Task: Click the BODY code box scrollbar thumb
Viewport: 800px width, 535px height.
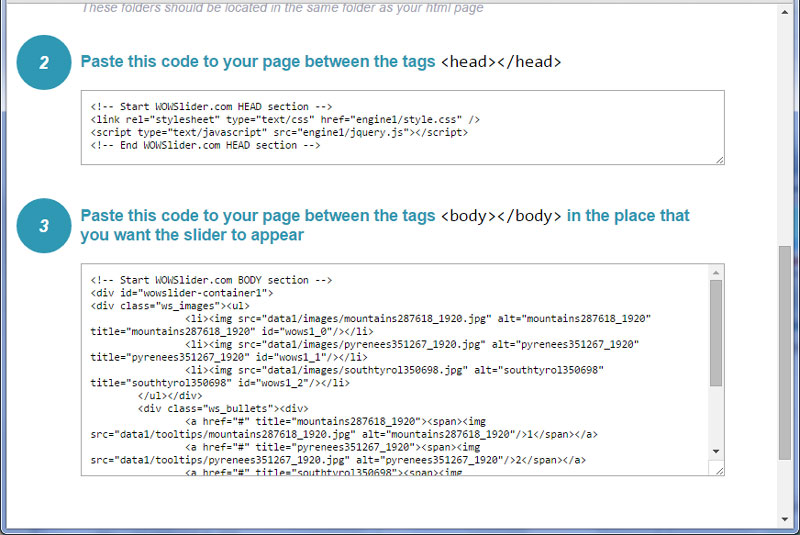Action: point(716,333)
